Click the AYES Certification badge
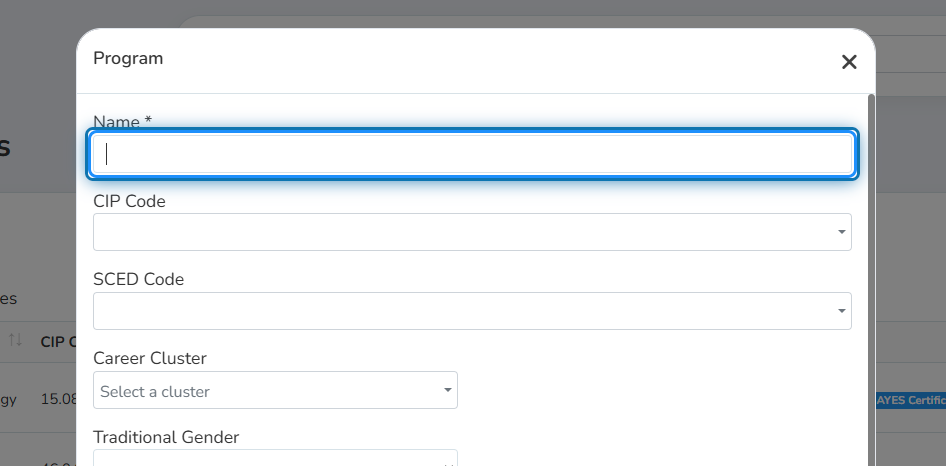The width and height of the screenshot is (946, 466). (910, 400)
